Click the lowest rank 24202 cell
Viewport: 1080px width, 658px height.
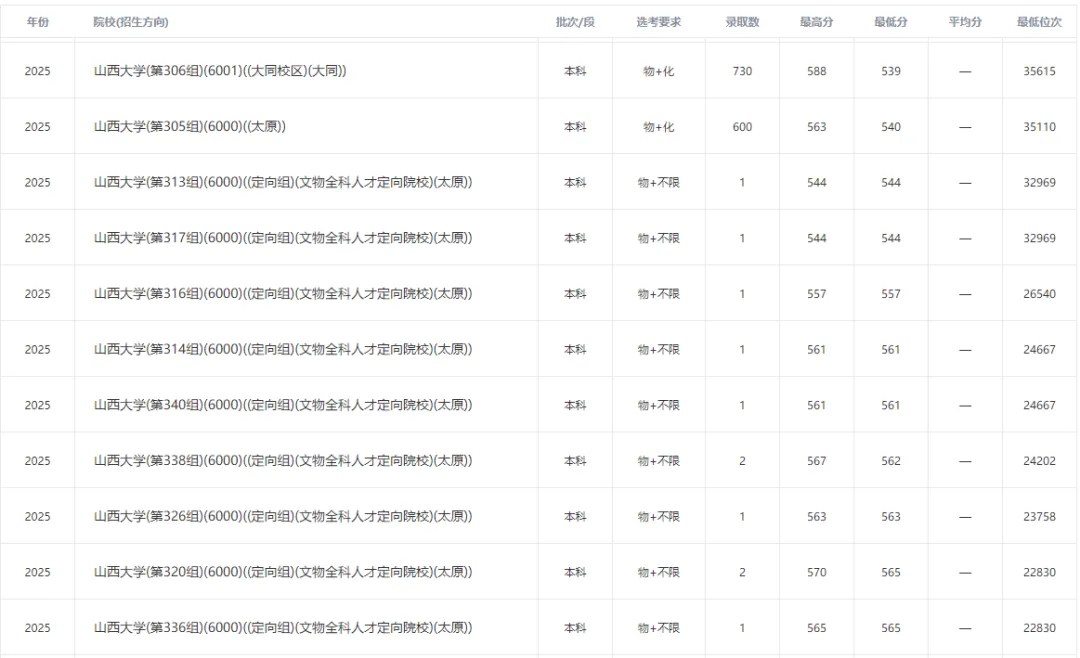tap(1039, 461)
